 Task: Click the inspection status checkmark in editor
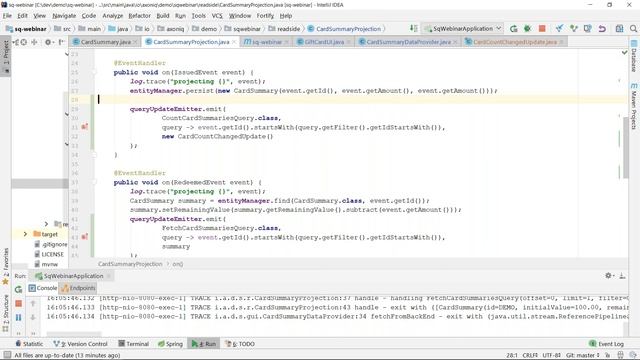624,53
